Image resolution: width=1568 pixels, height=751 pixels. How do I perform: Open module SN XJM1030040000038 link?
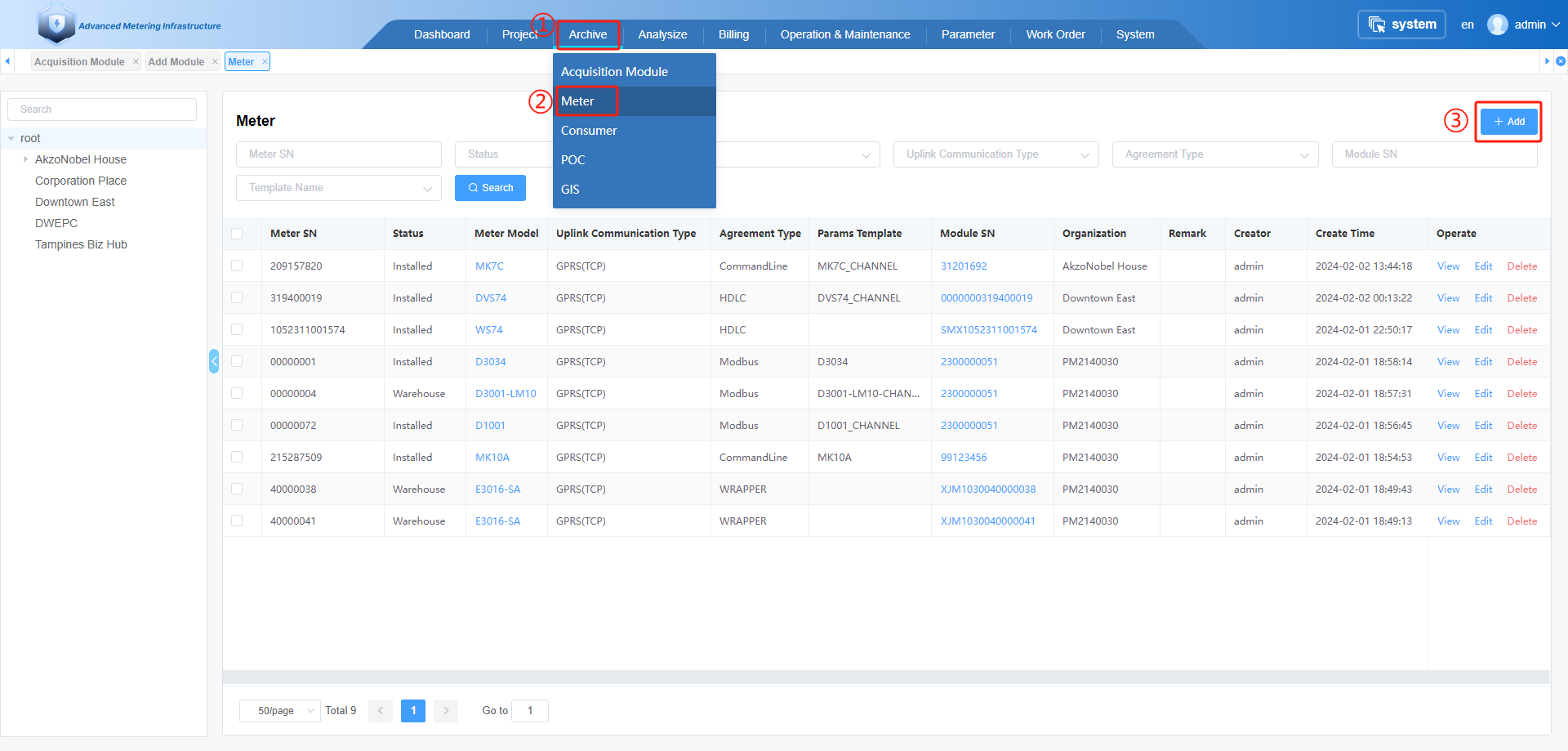point(988,489)
